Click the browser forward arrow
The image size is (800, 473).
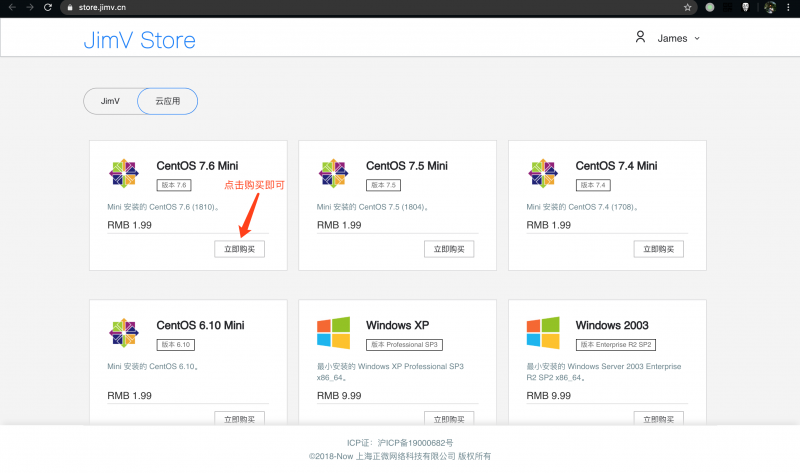point(30,7)
